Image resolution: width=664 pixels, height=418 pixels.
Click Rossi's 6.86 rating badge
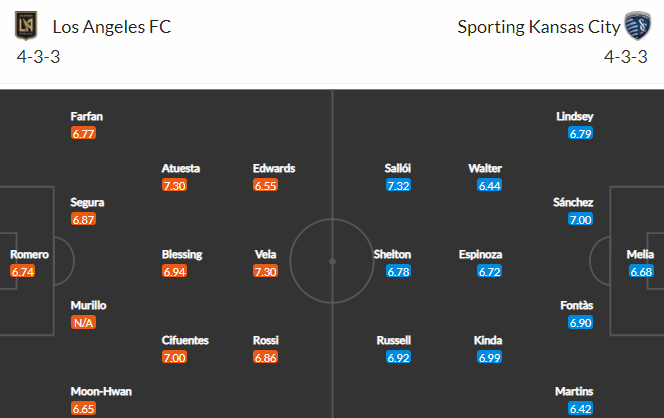266,357
